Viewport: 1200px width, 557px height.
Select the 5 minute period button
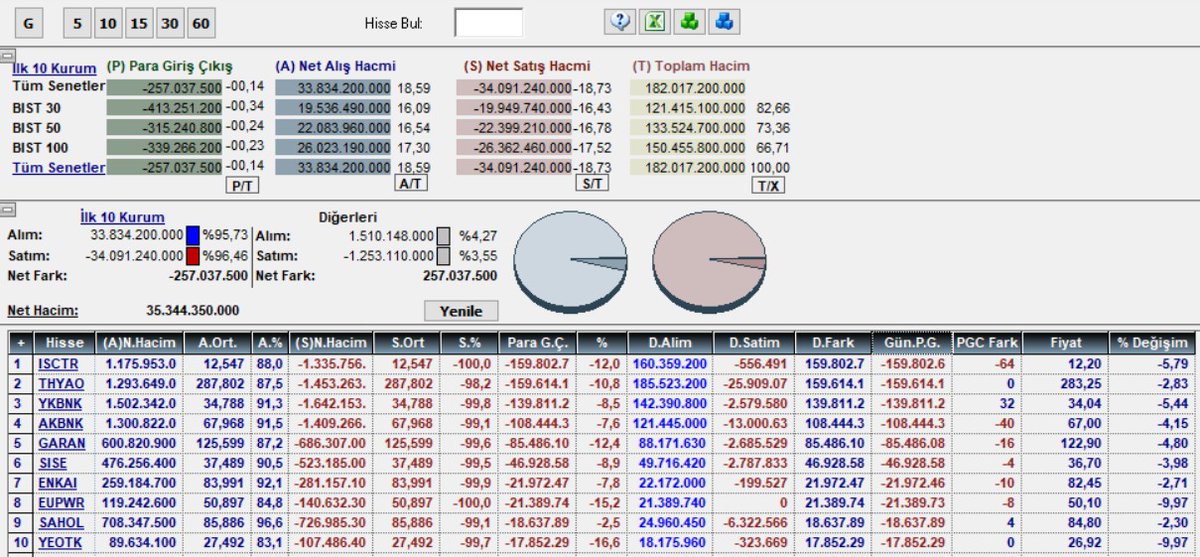pos(77,22)
